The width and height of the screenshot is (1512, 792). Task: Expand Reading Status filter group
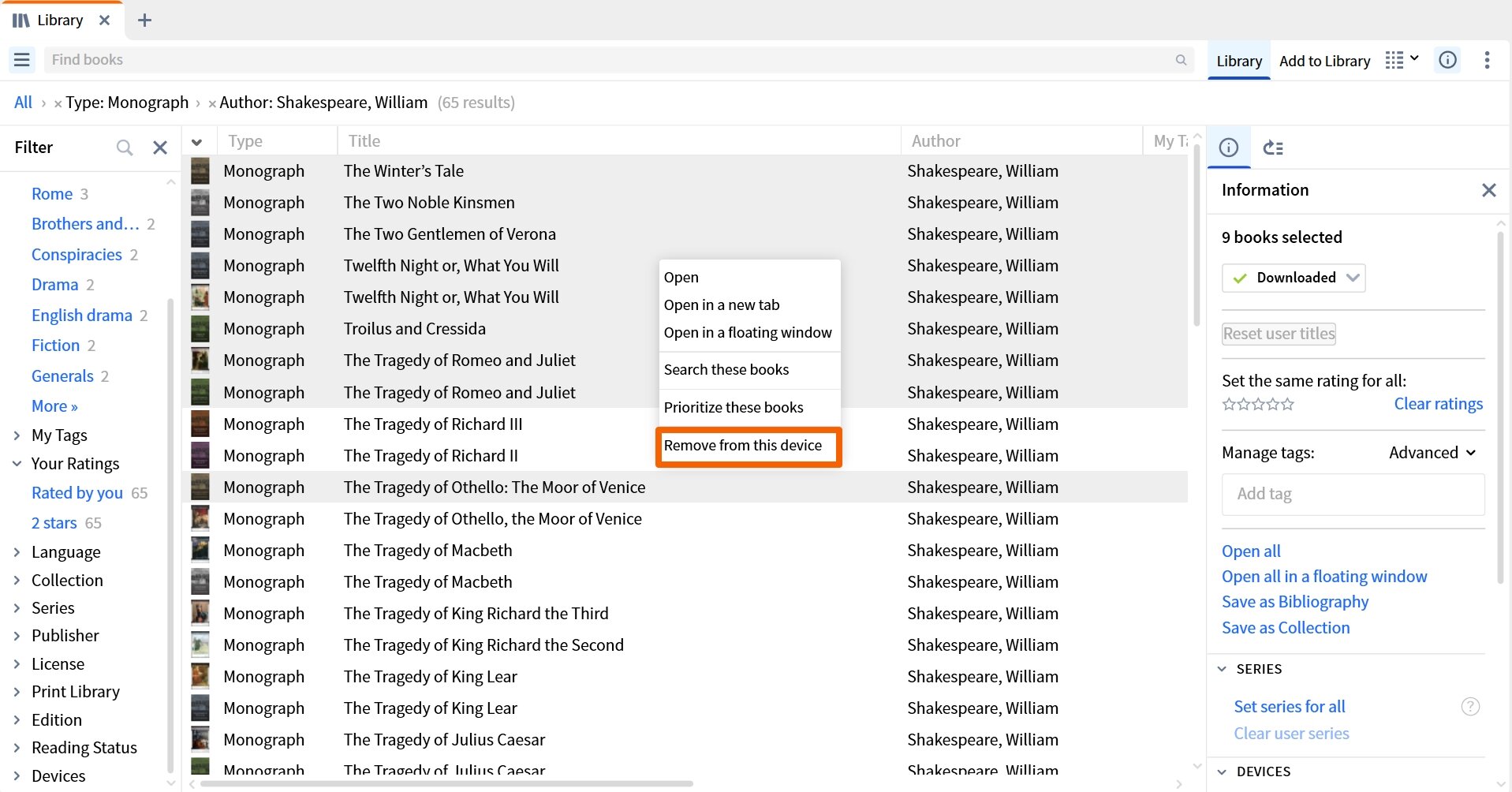(17, 748)
